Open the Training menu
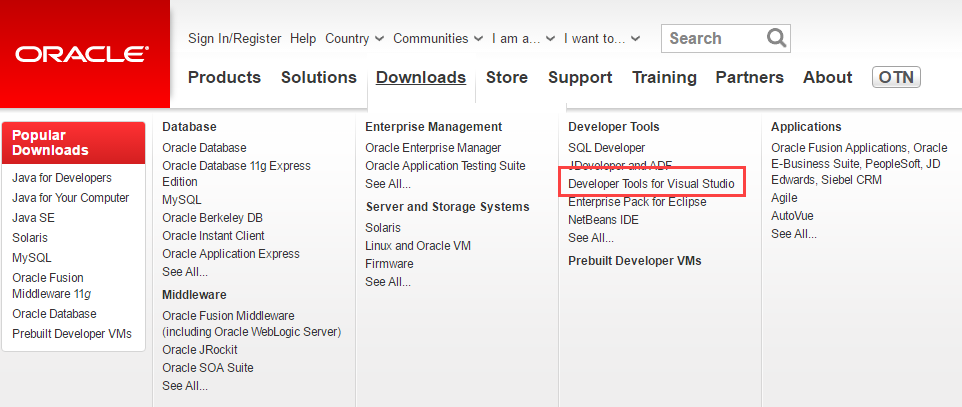Image resolution: width=962 pixels, height=407 pixels. tap(664, 78)
